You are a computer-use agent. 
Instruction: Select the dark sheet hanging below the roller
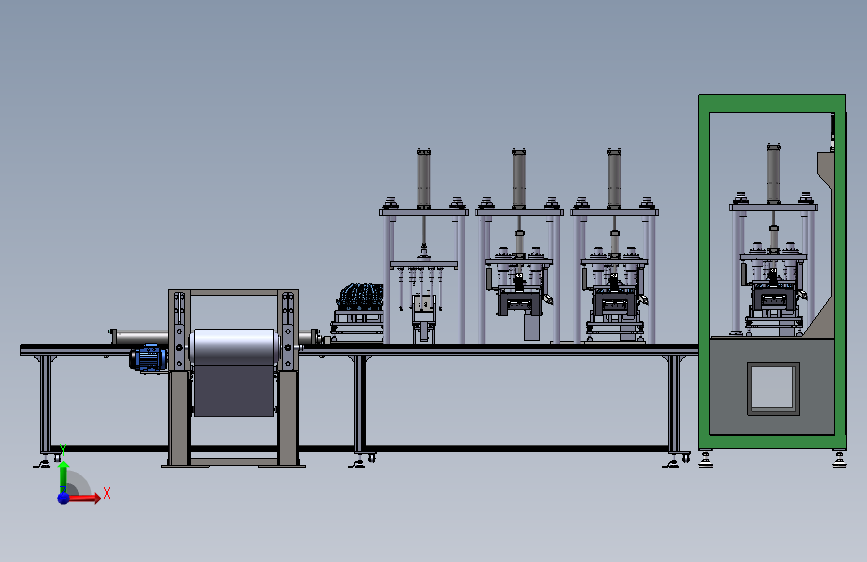tap(234, 390)
